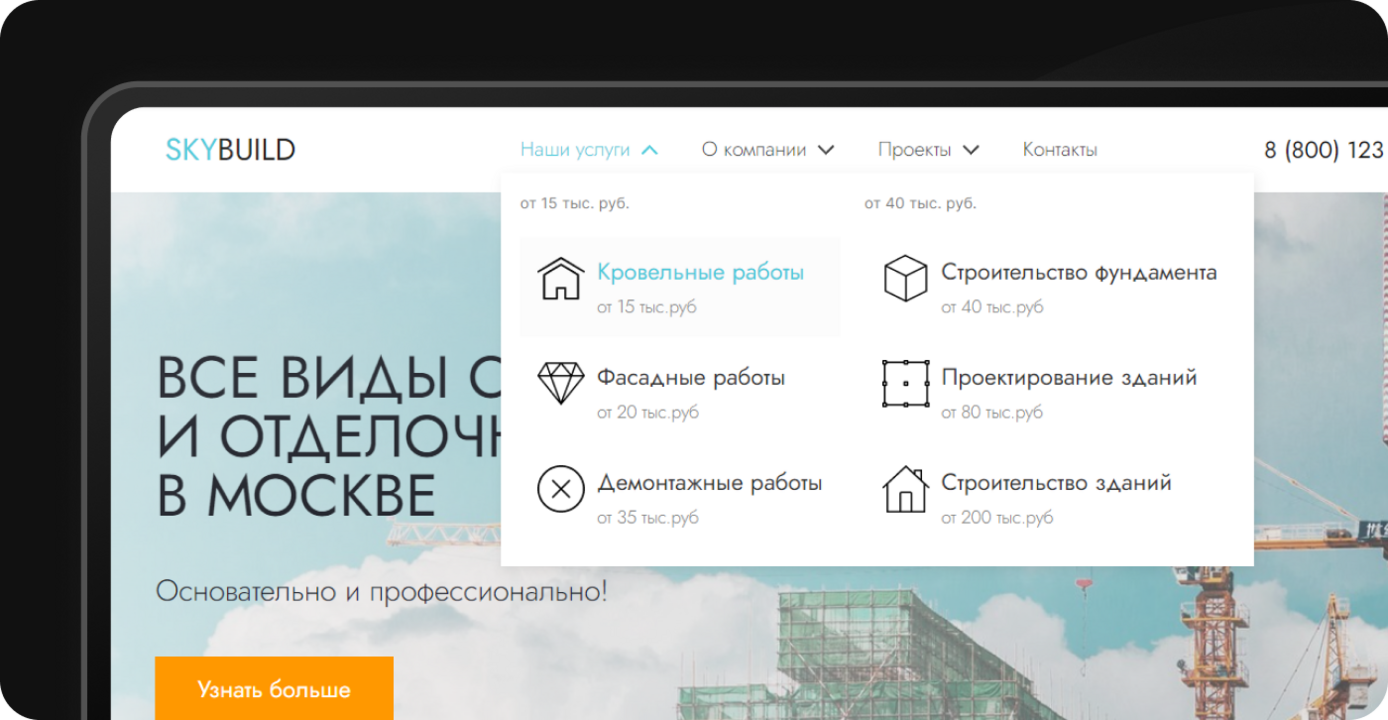Viewport: 1388px width, 720px height.
Task: Open the Проекты menu
Action: (915, 150)
